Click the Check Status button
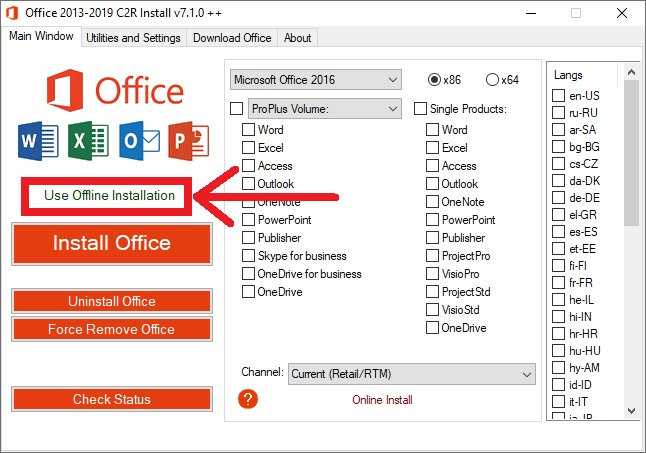The width and height of the screenshot is (646, 453). point(112,399)
